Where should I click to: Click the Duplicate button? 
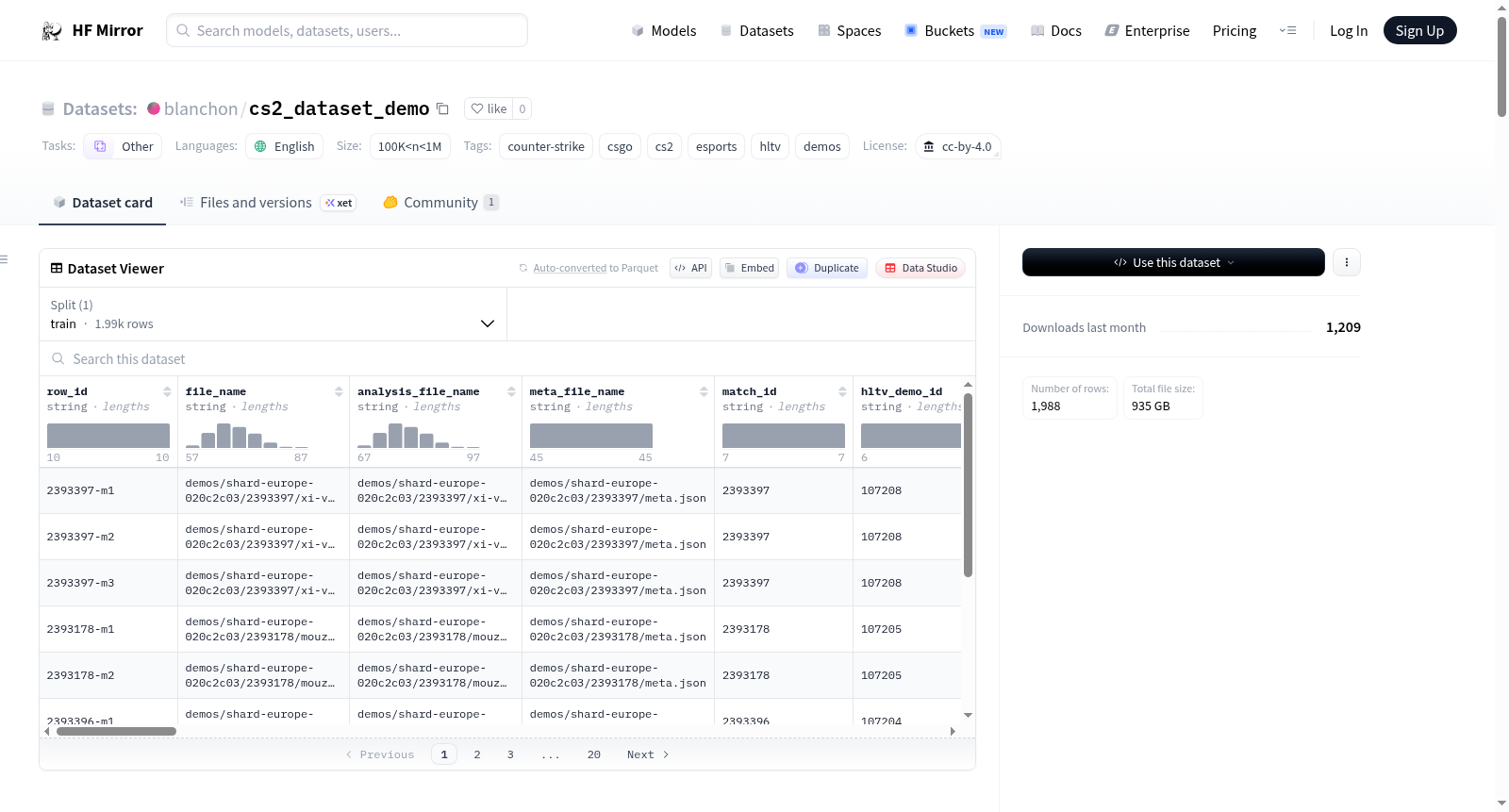coord(827,268)
